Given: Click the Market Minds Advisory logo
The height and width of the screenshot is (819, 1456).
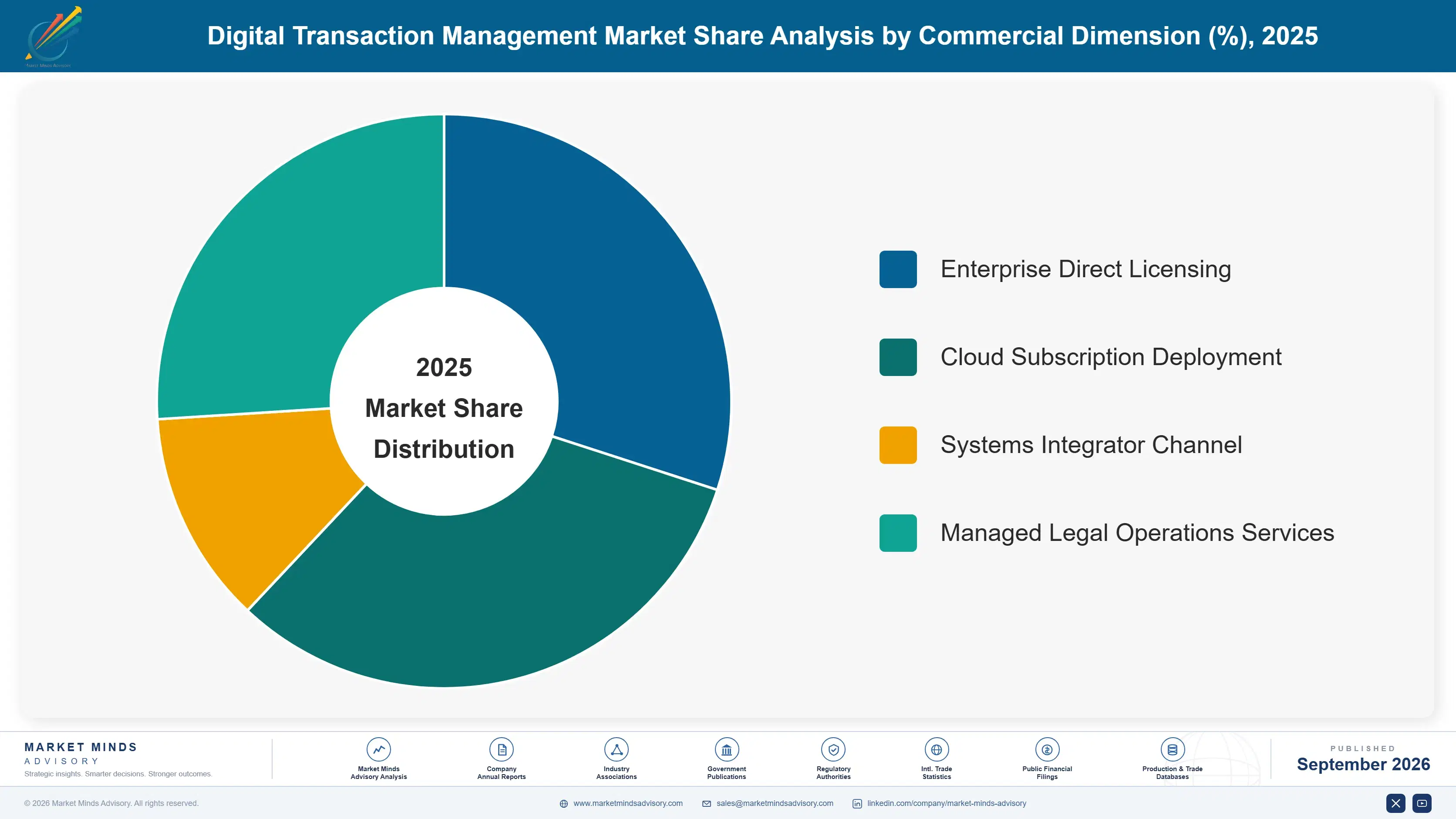Looking at the screenshot, I should coord(53,36).
